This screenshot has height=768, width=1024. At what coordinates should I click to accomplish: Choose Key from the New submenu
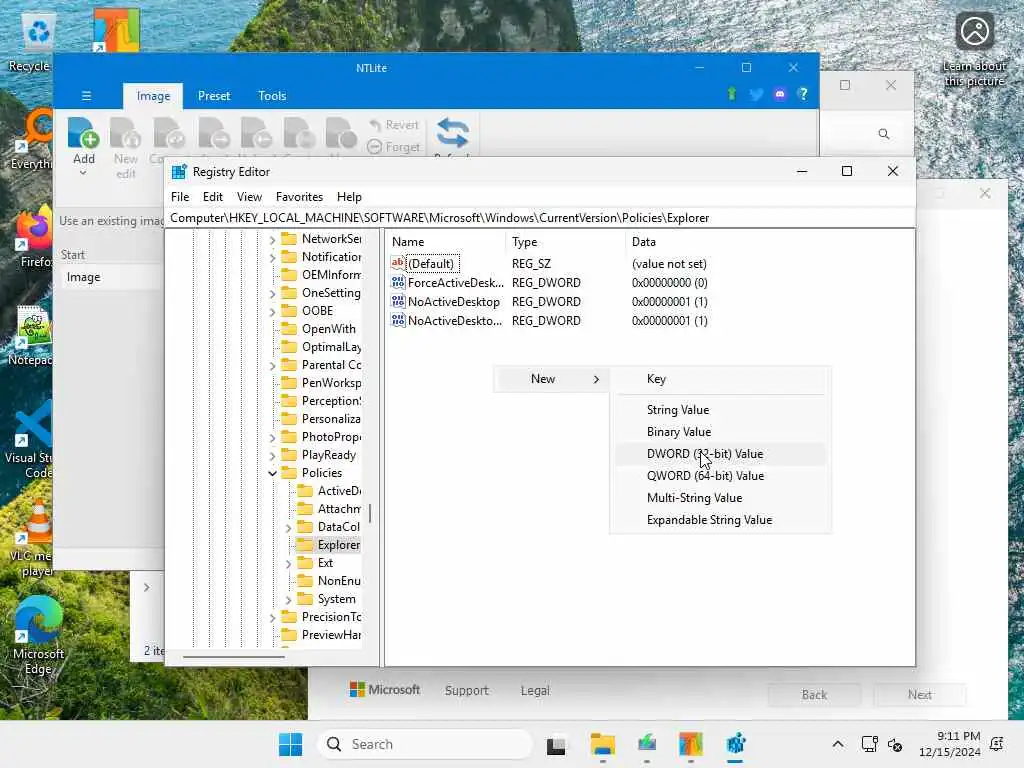pos(720,379)
